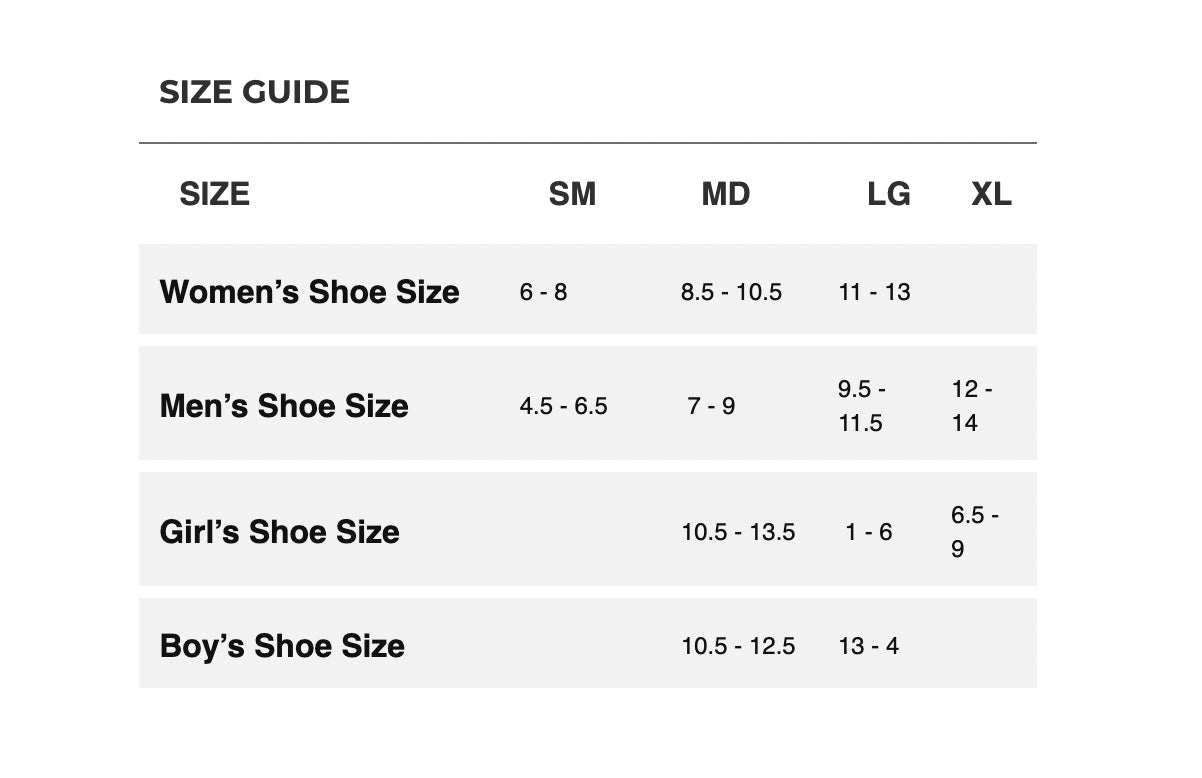Click women's medium size 8.5 - 10.5
This screenshot has height=778, width=1202.
tap(731, 292)
